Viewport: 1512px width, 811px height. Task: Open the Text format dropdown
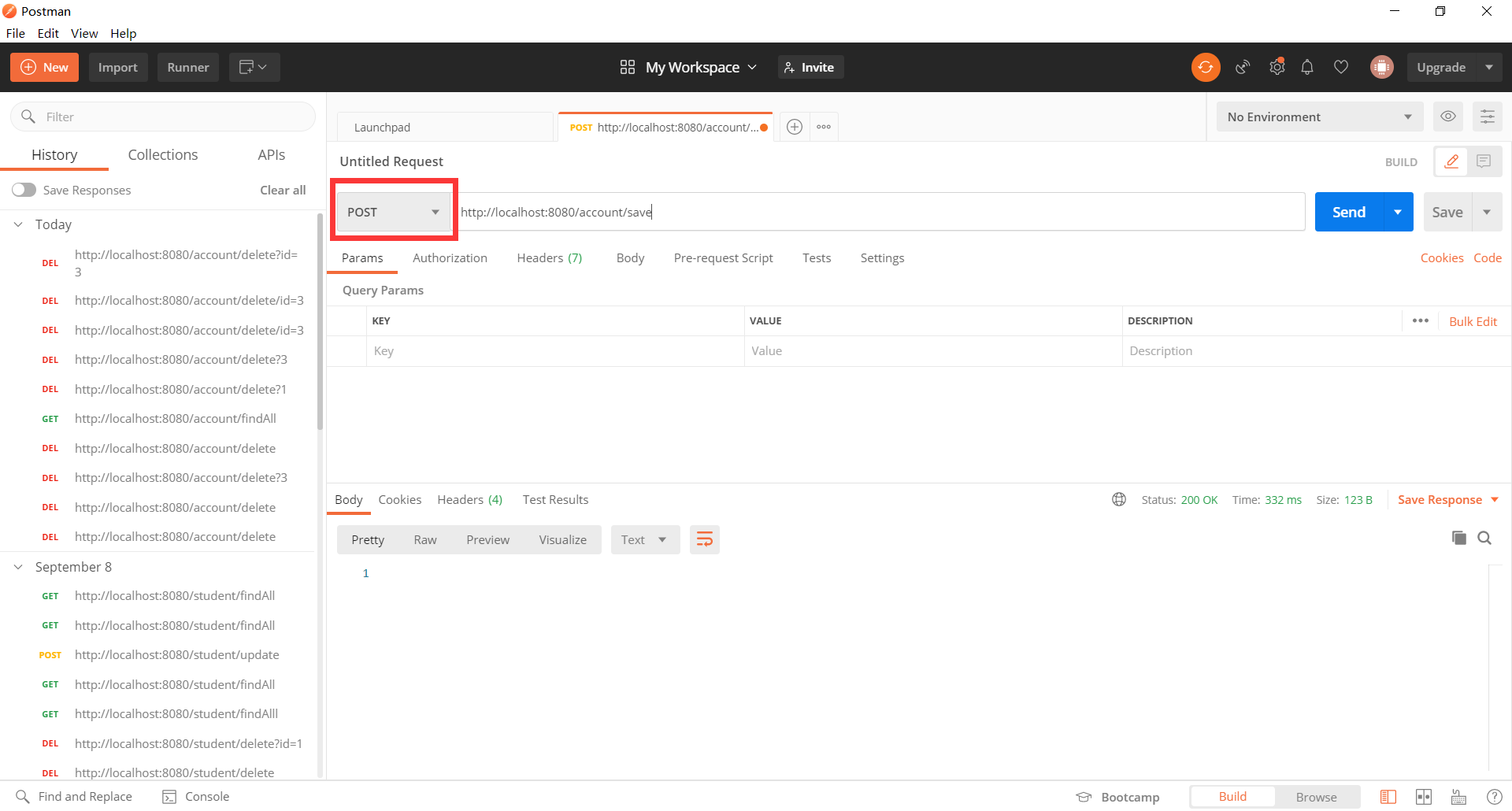645,539
